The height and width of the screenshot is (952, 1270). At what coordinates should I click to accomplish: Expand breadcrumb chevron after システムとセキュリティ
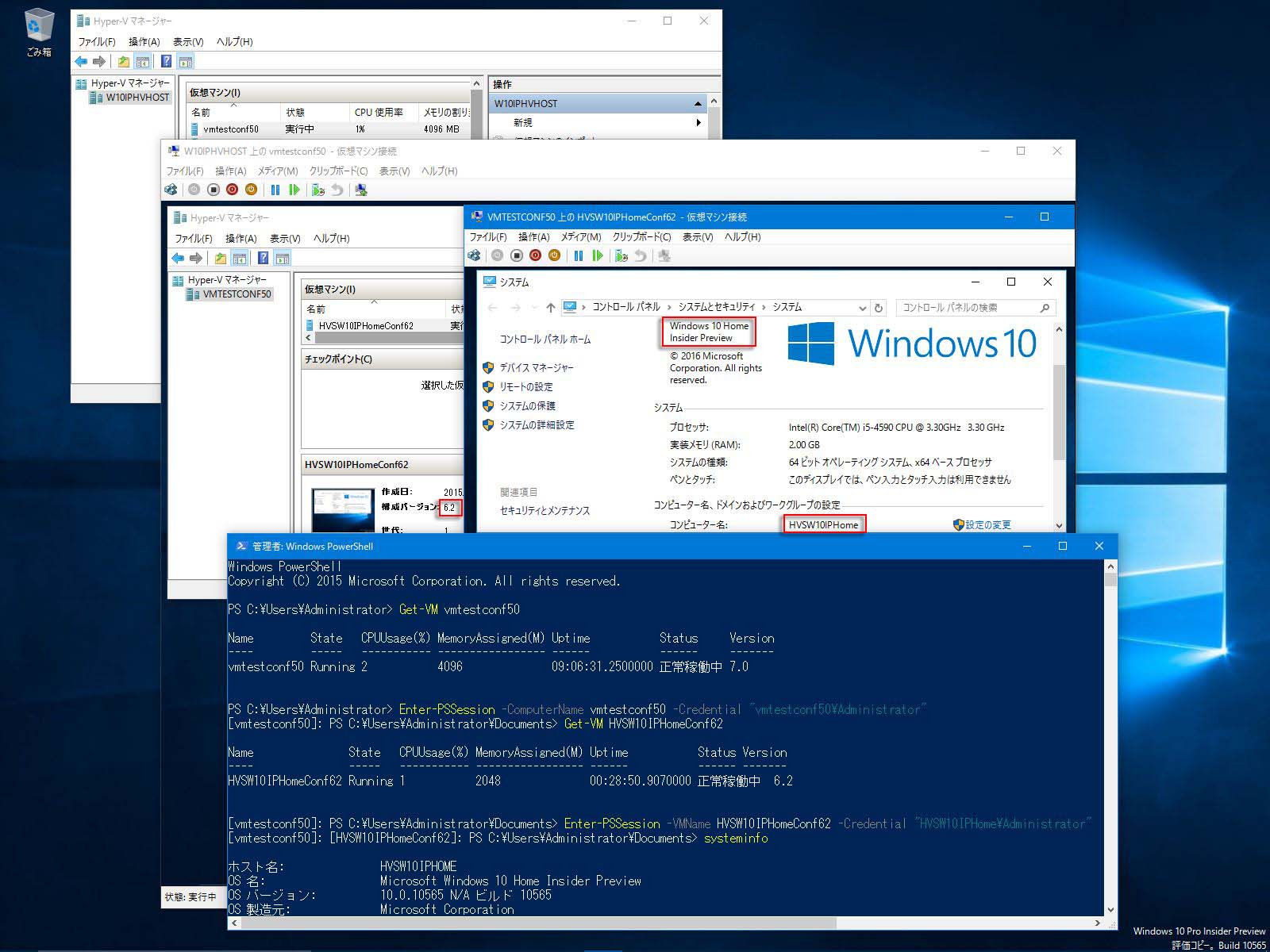point(764,307)
